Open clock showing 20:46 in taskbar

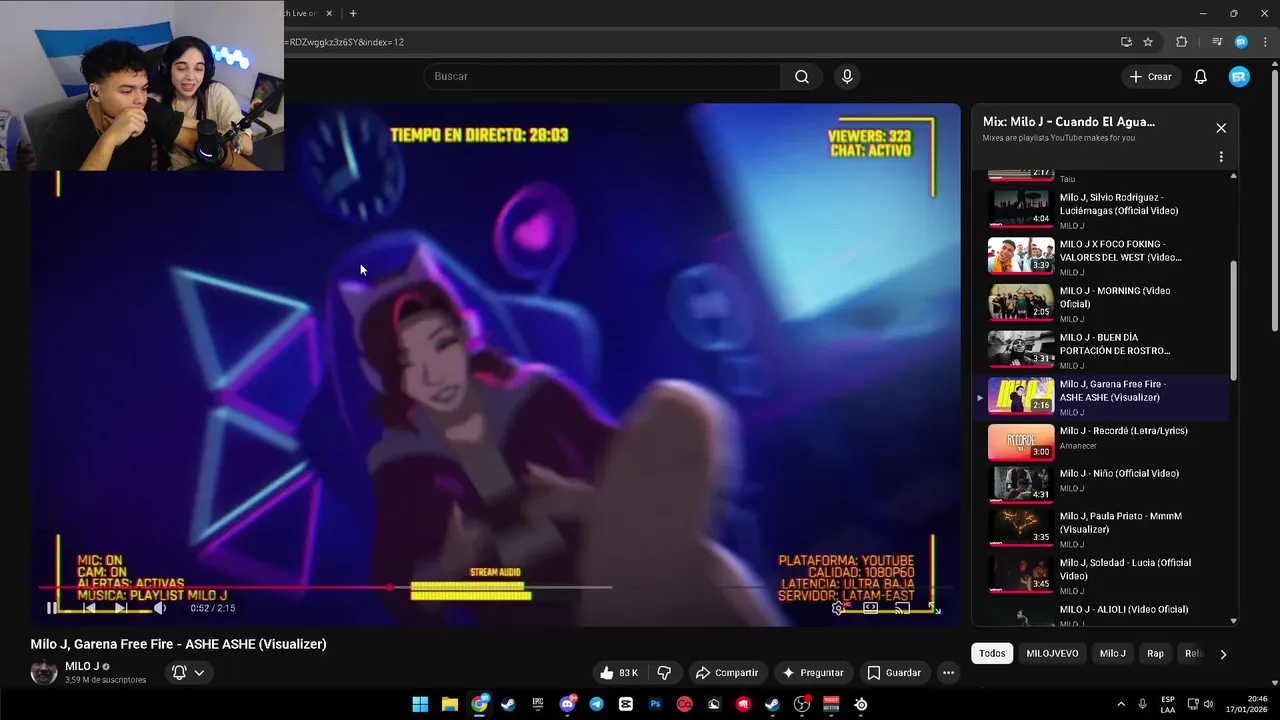1249,704
